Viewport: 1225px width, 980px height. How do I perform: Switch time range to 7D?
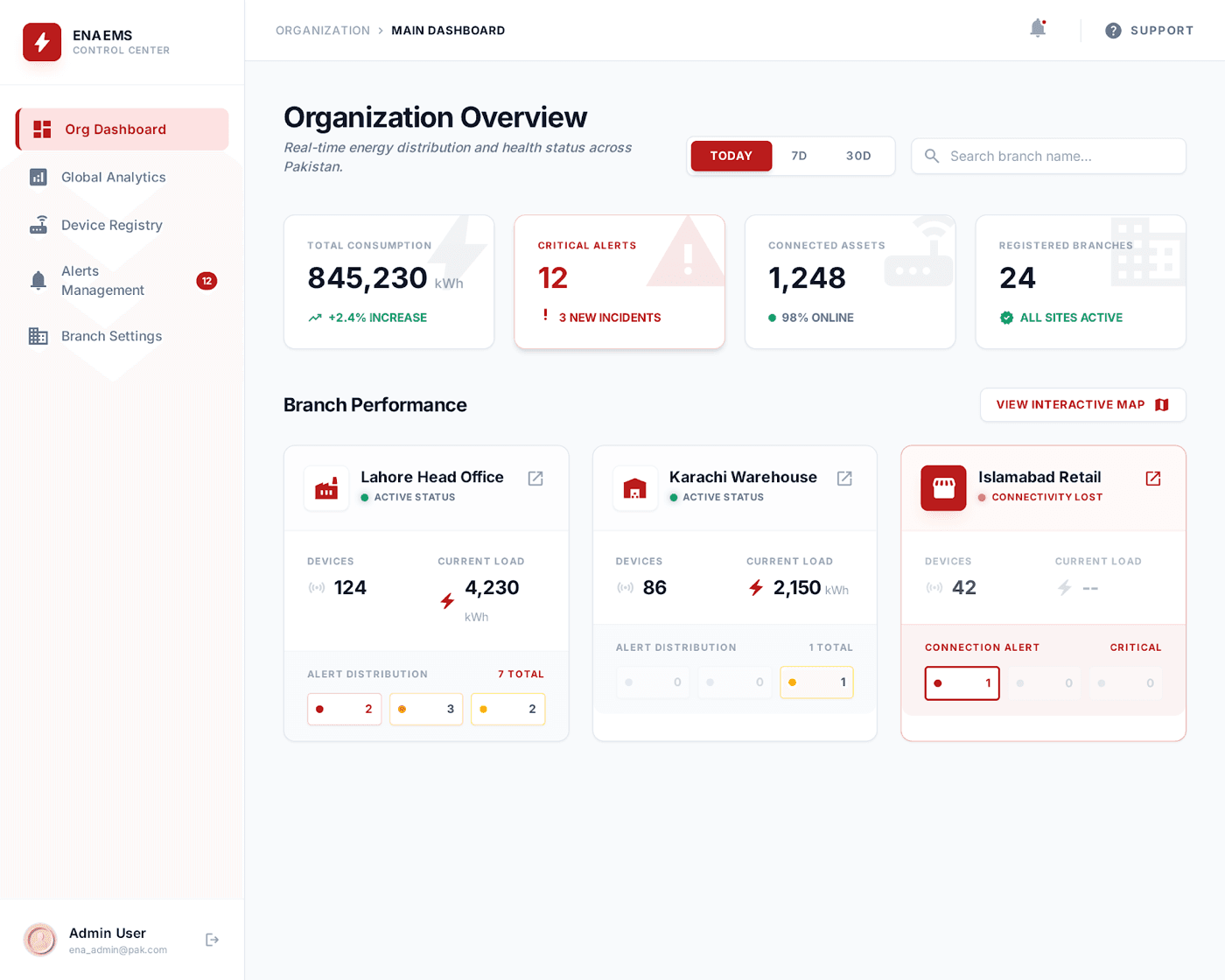tap(799, 156)
